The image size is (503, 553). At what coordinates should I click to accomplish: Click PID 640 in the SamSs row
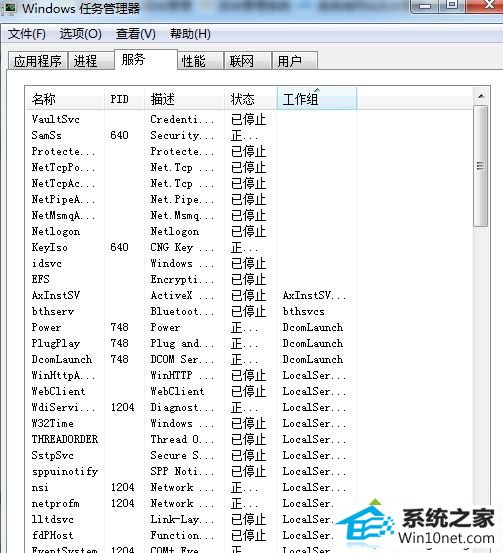[x=119, y=135]
